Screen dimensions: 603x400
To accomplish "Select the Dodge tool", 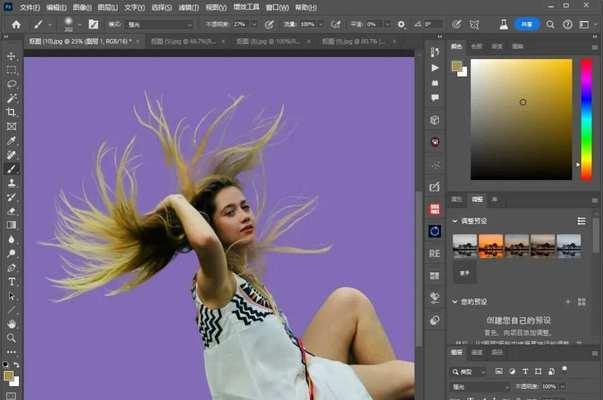I will click(11, 253).
